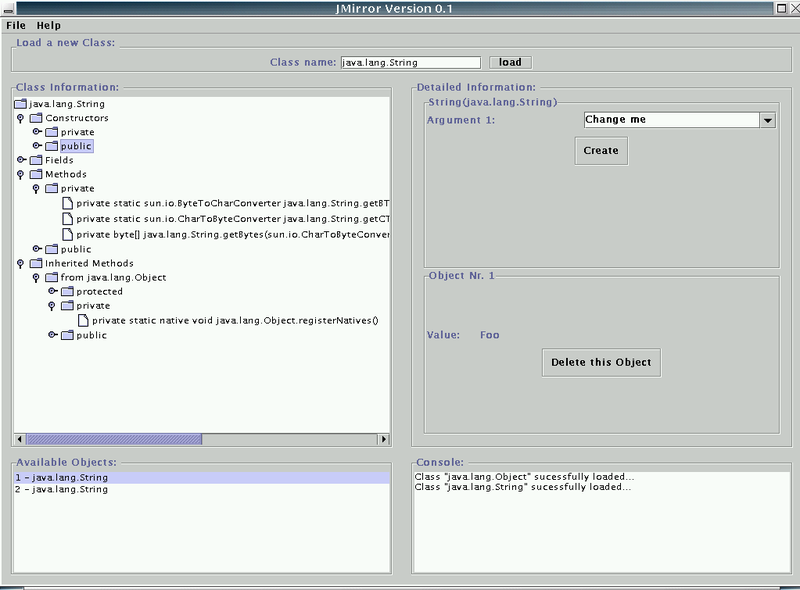Viewport: 800px width, 590px height.
Task: Click console line 'java.lang.Object sucessfully loaded'
Action: coord(524,477)
